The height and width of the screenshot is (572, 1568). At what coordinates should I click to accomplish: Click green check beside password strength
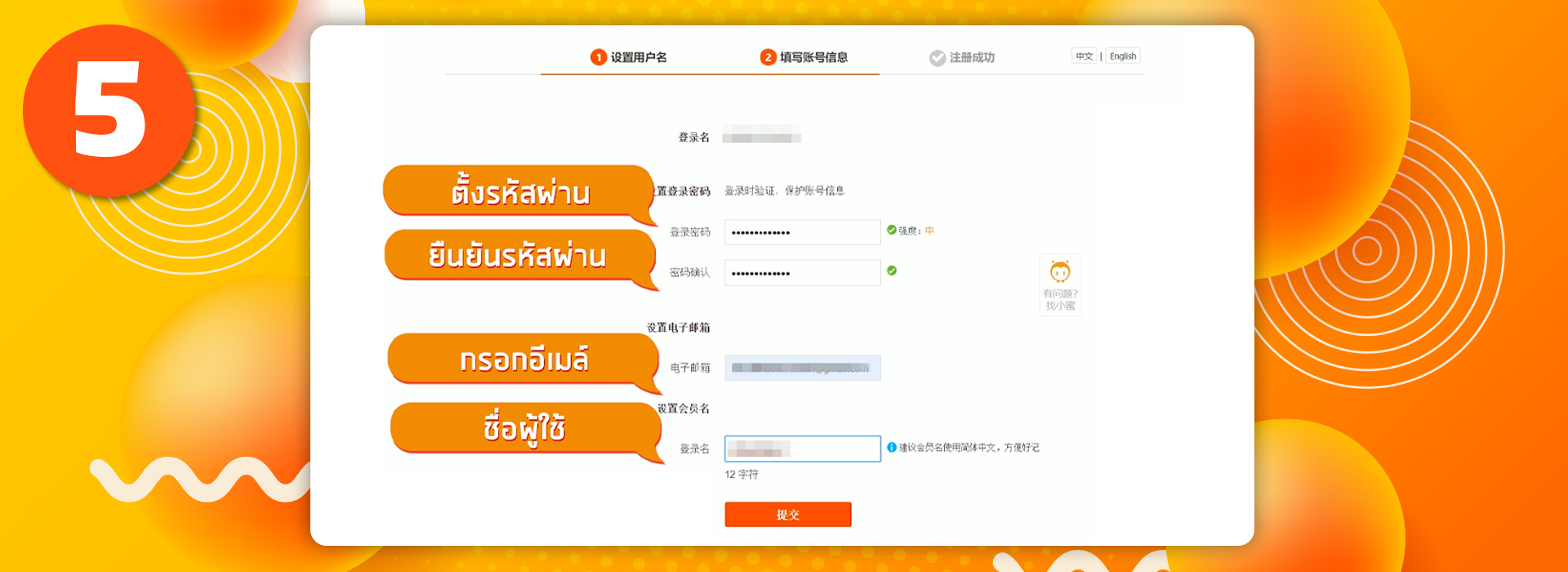(x=892, y=230)
